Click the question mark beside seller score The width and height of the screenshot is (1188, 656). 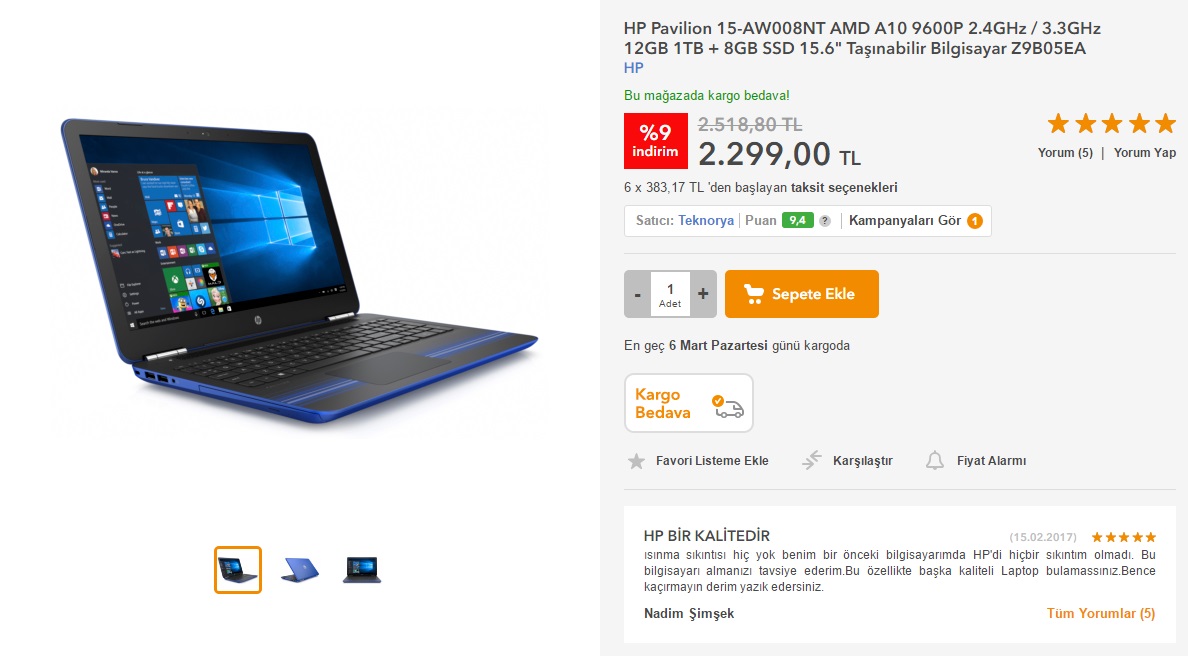click(825, 221)
